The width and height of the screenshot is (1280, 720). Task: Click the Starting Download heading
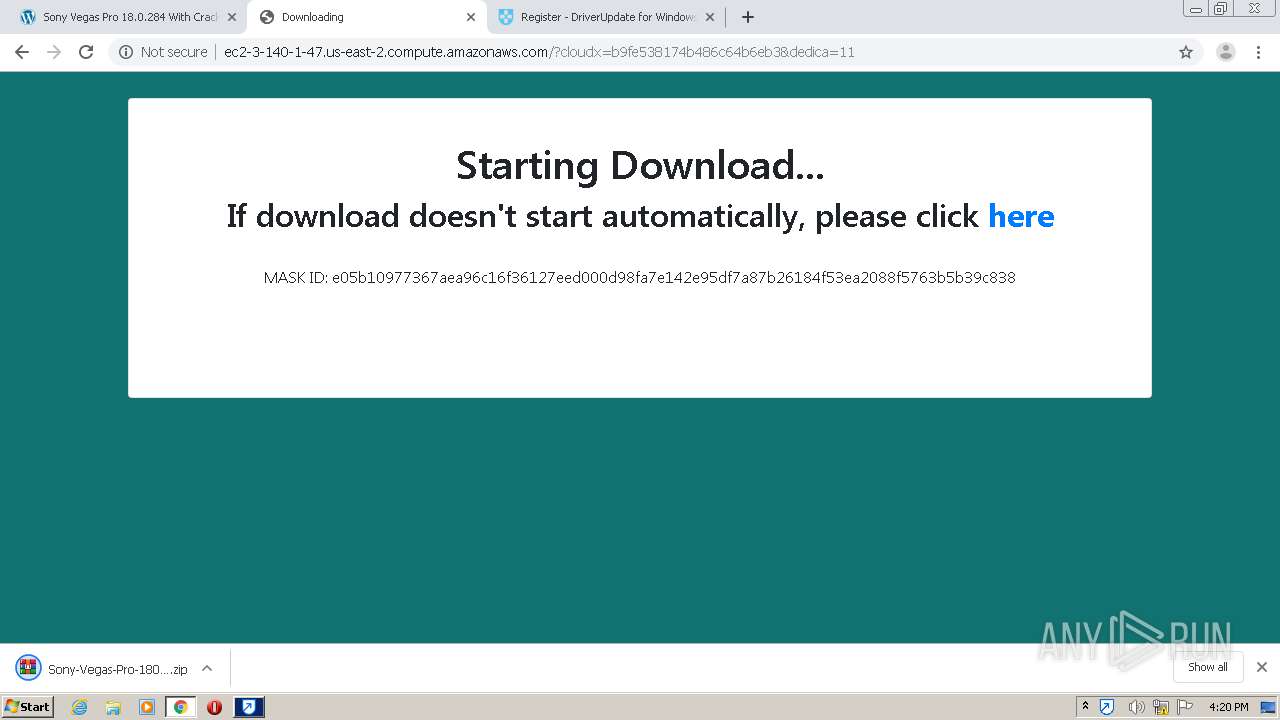[x=640, y=165]
